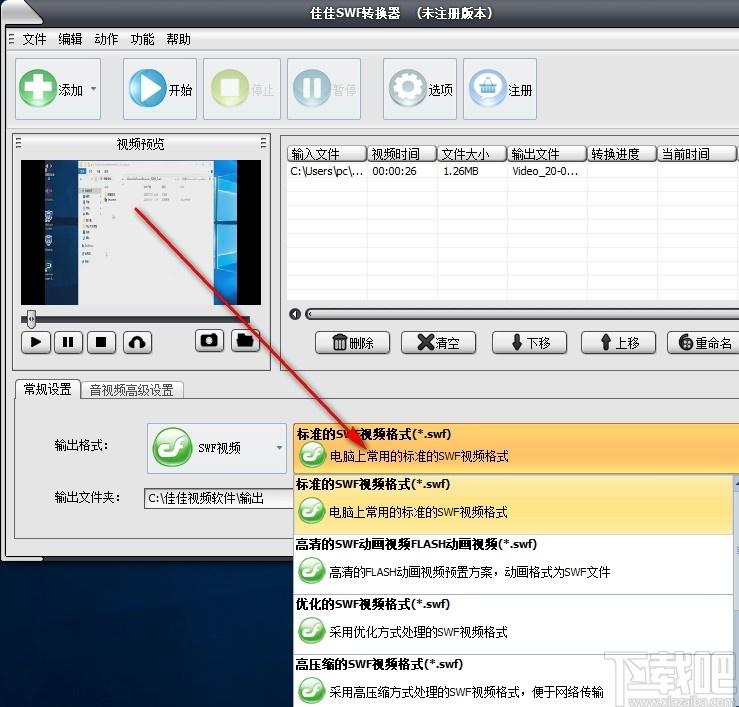
Task: Click the 清空 clear list button
Action: click(x=438, y=343)
